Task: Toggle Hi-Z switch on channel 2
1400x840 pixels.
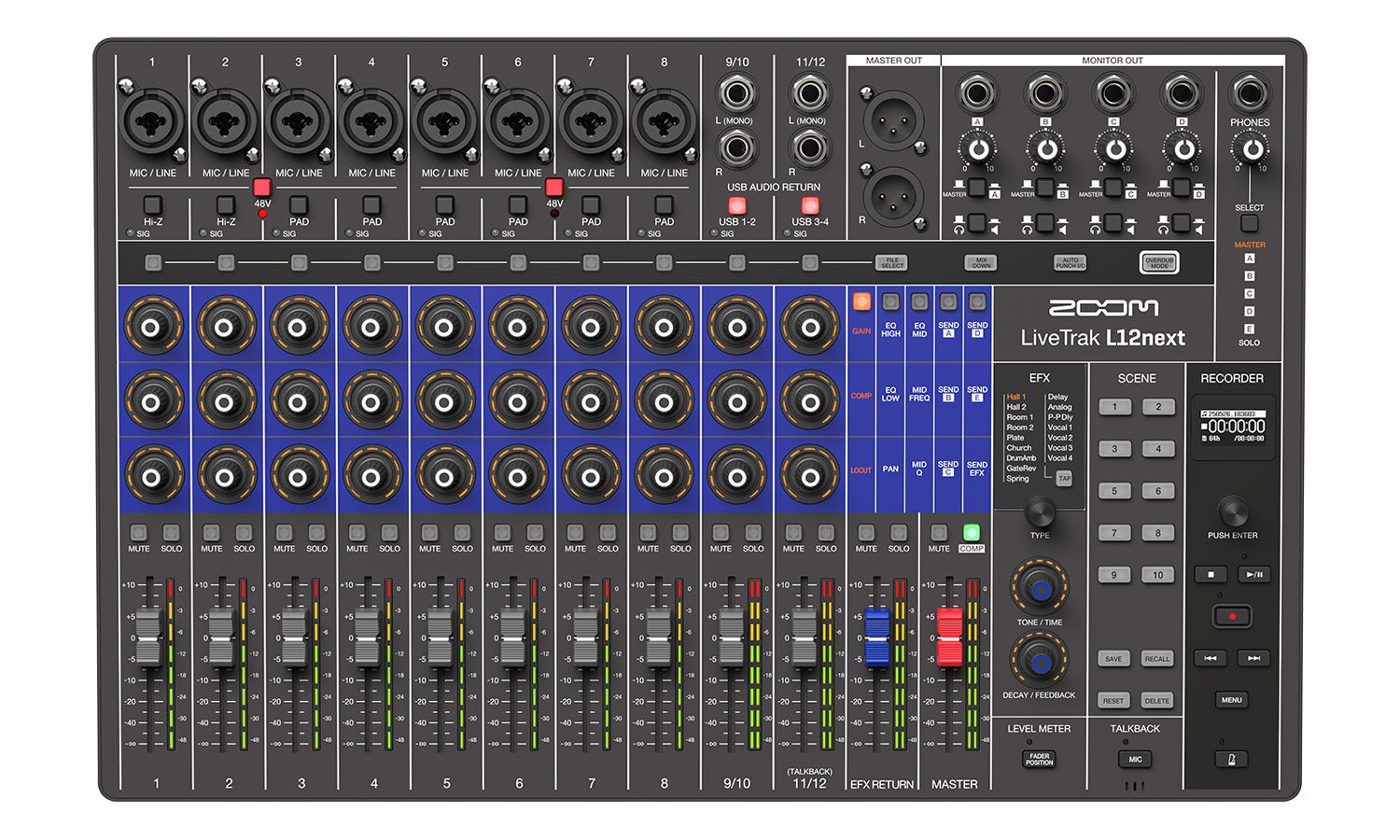Action: point(225,204)
